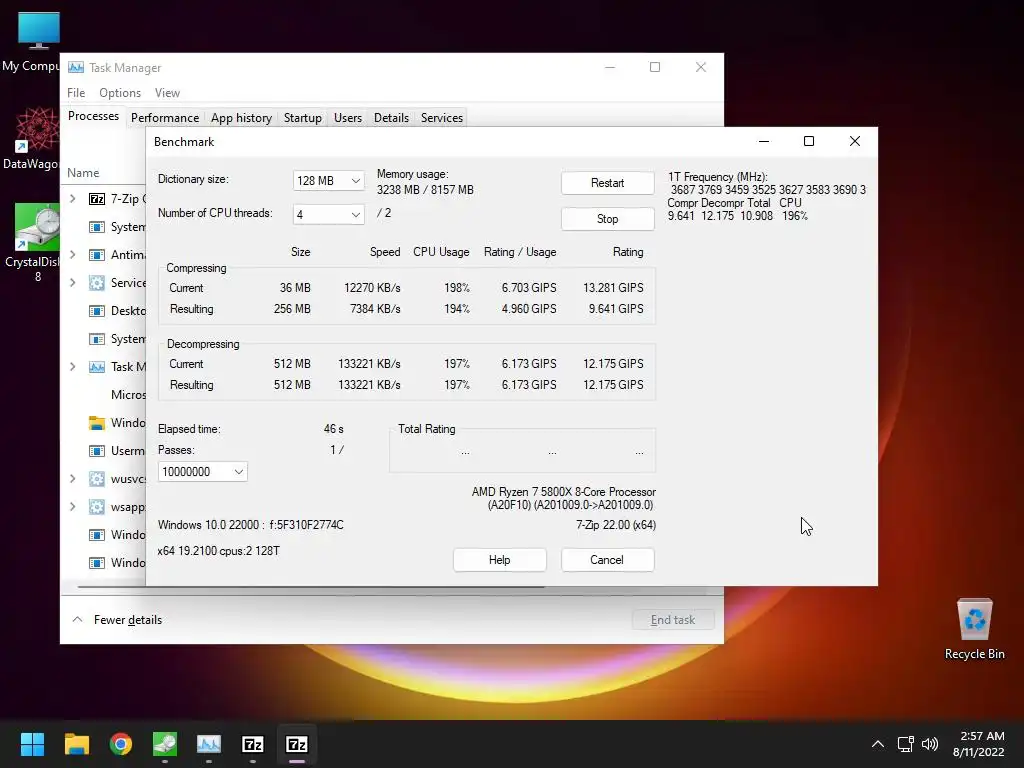Expand the wsapp process row
Image resolution: width=1024 pixels, height=768 pixels.
(72, 507)
